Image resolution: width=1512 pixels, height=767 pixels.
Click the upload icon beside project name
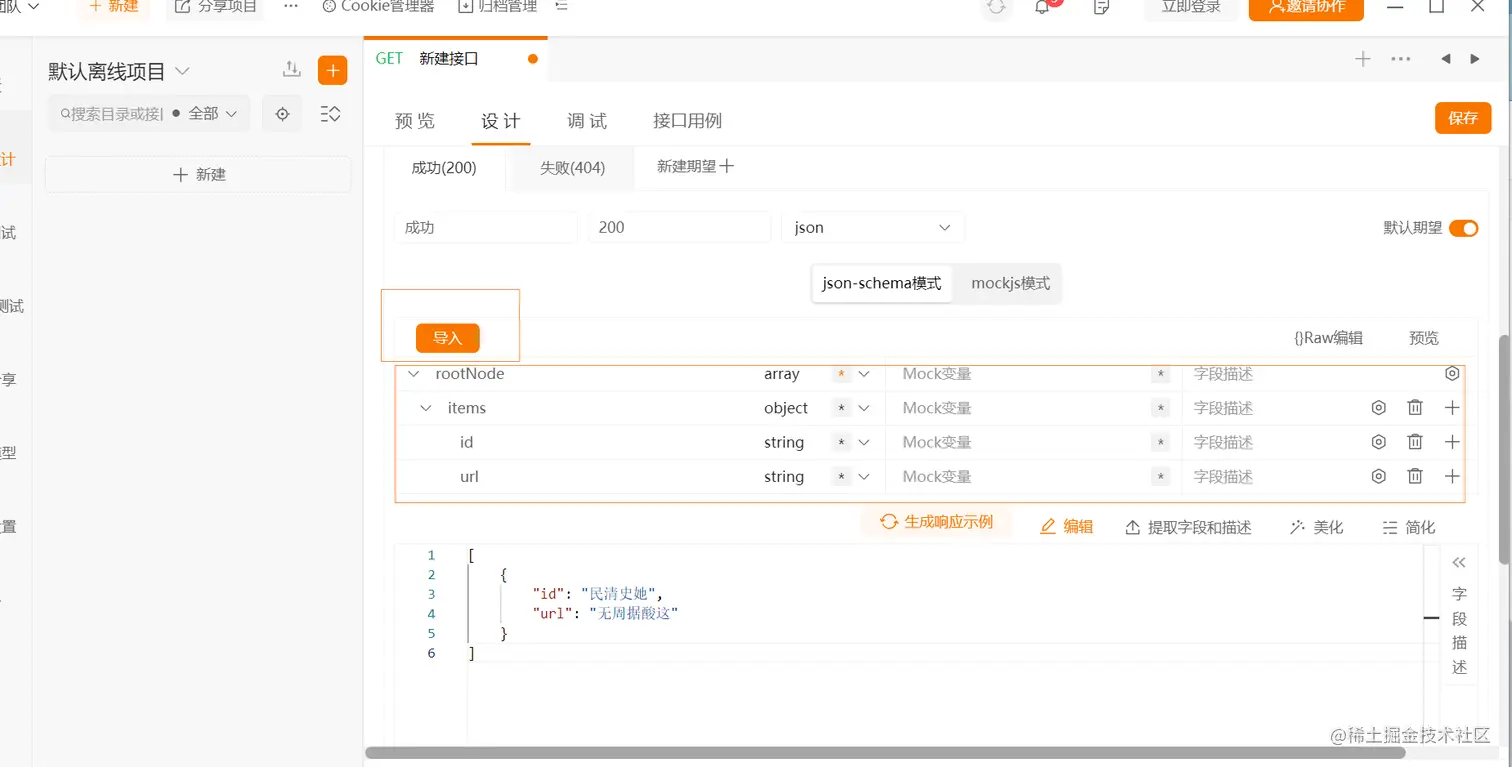(x=291, y=69)
